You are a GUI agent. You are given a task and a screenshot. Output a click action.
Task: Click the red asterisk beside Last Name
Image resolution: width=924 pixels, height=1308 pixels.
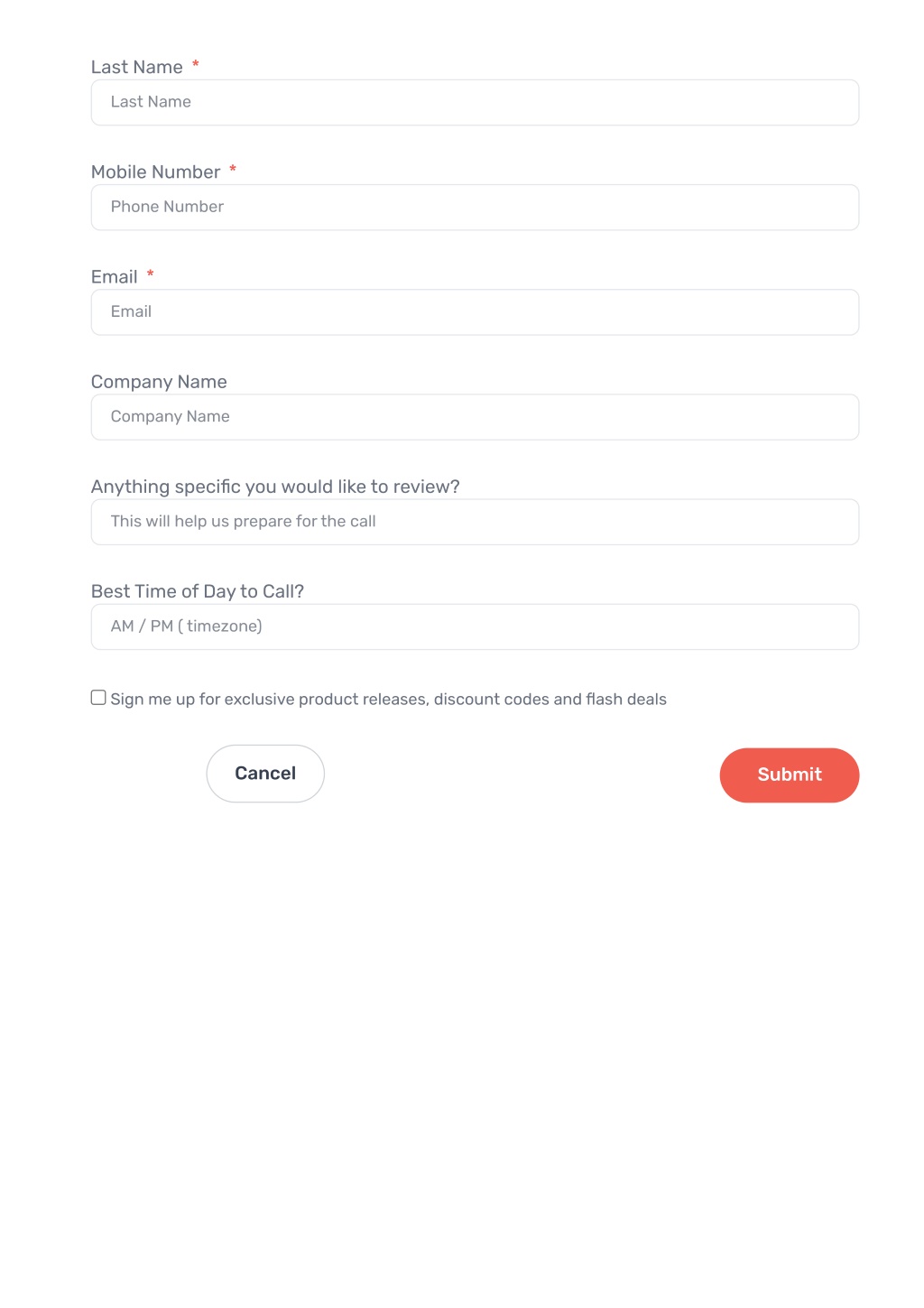pos(195,64)
